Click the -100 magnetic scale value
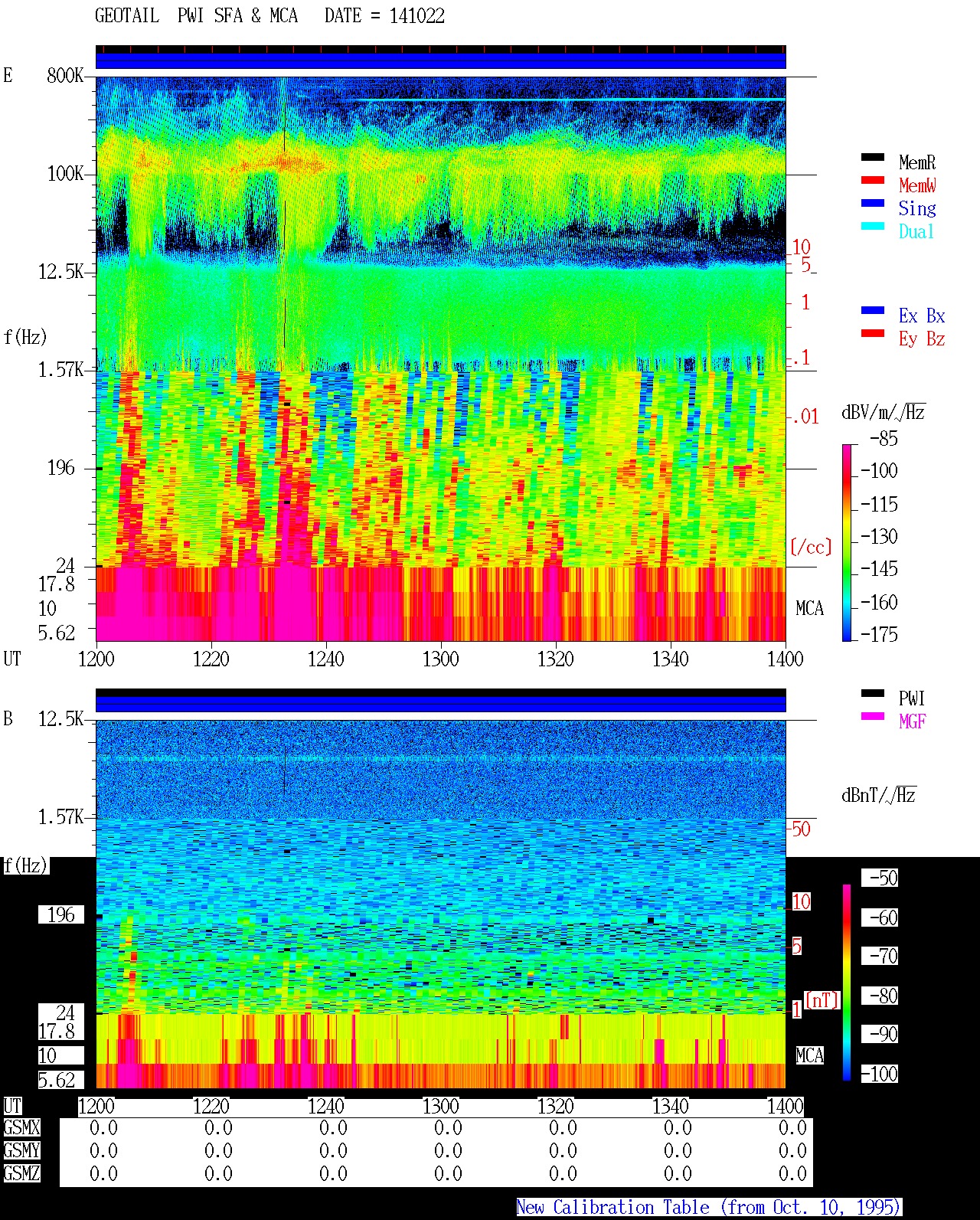Image resolution: width=980 pixels, height=1220 pixels. [880, 1074]
